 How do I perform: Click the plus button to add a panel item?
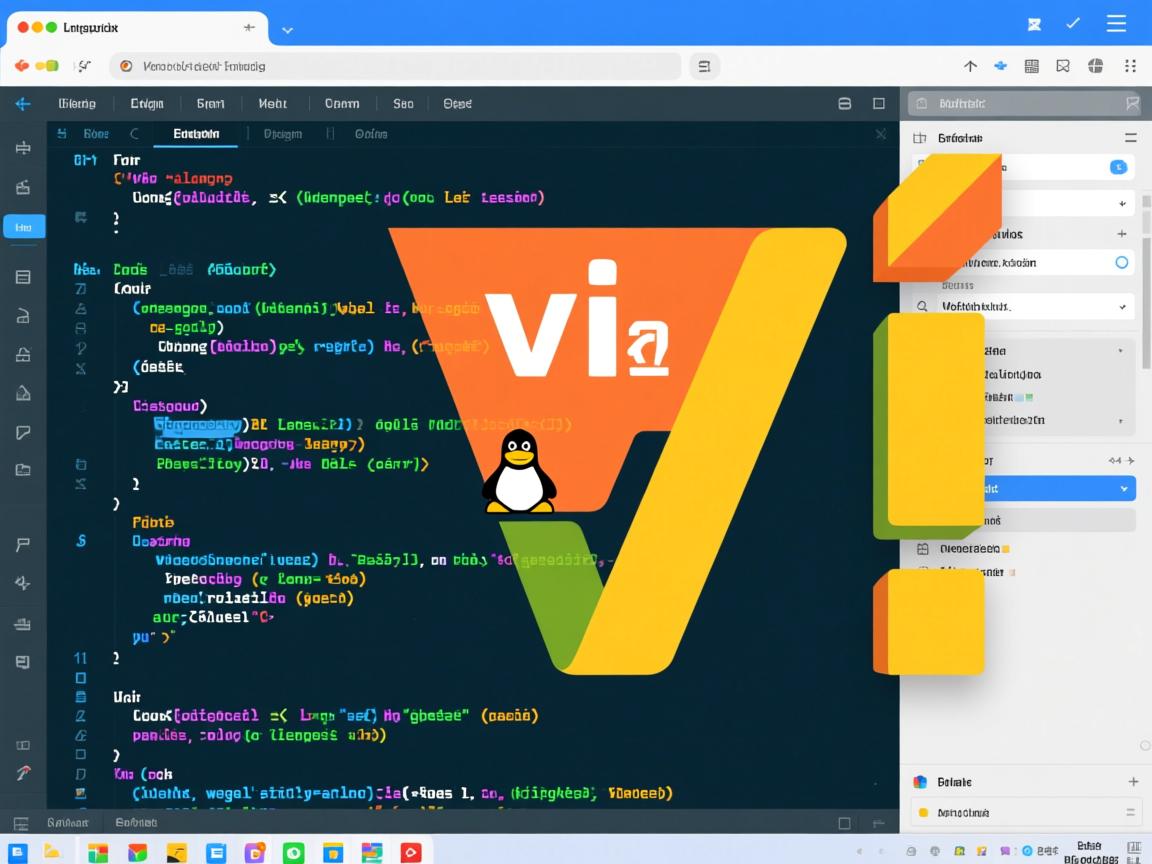click(x=1122, y=233)
